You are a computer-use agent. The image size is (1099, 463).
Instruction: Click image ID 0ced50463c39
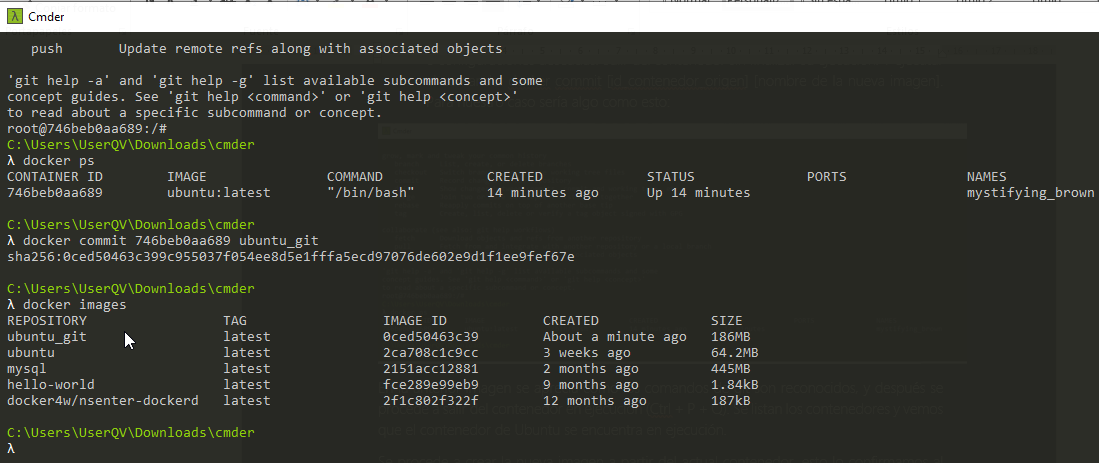(431, 337)
